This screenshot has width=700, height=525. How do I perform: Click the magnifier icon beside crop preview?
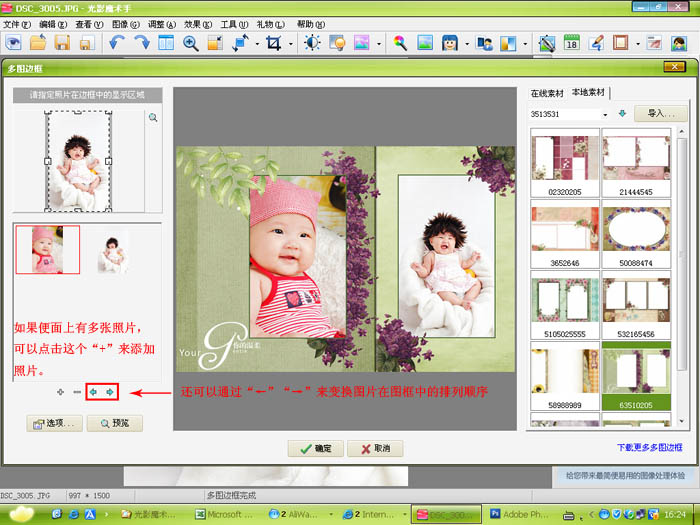pyautogui.click(x=153, y=117)
